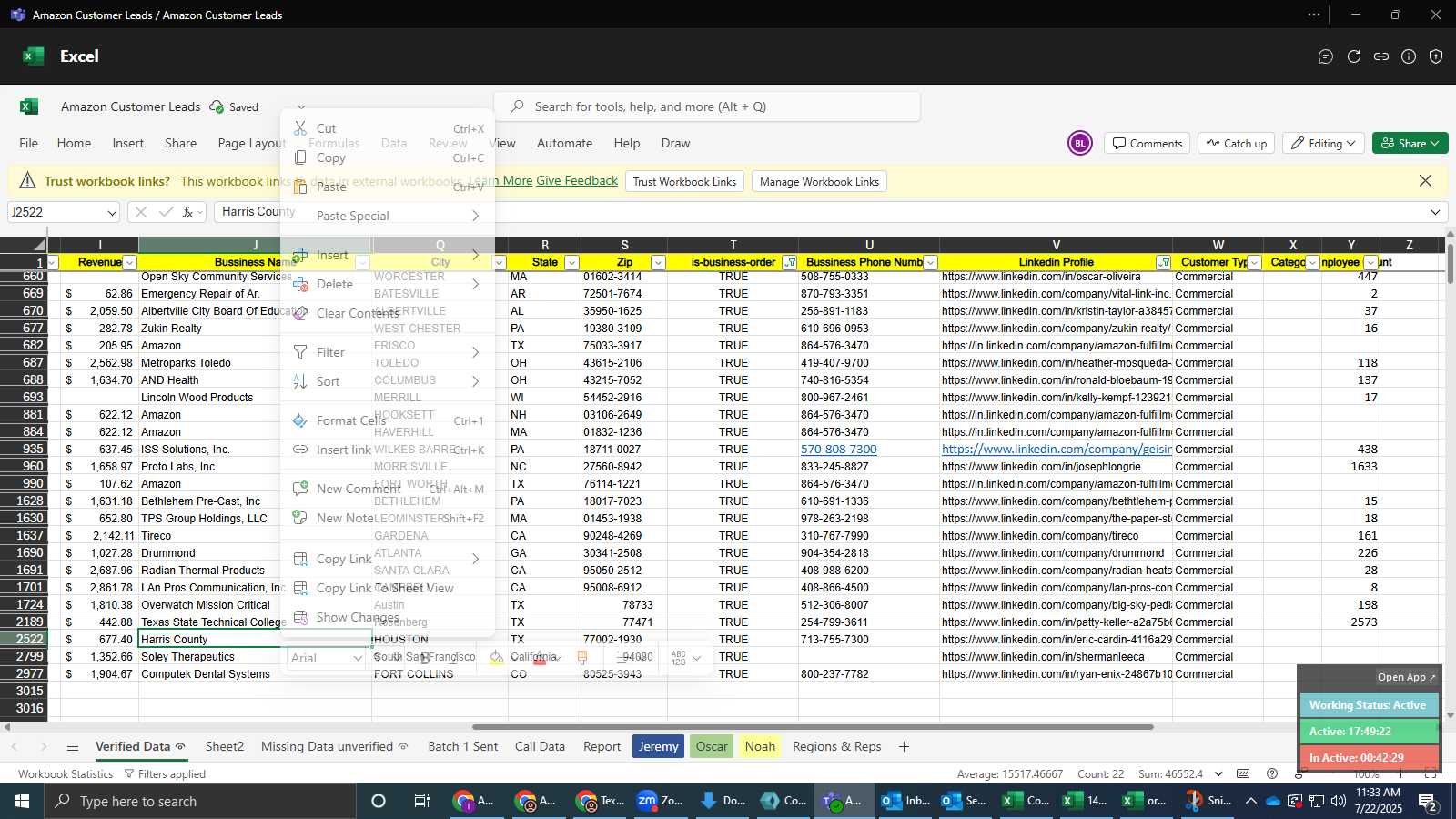Image resolution: width=1456 pixels, height=819 pixels.
Task: Click the cancel X beside the formula bar
Action: pyautogui.click(x=140, y=212)
